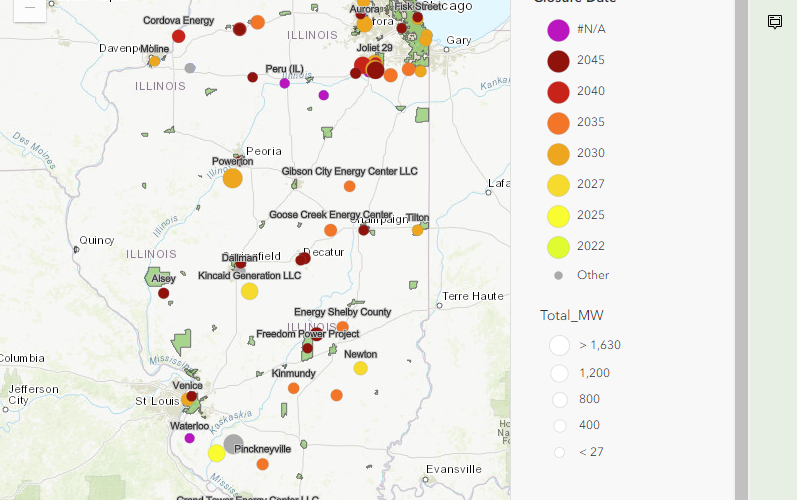
Task: Select the large gray marker near Pinckneyville
Action: pos(233,444)
